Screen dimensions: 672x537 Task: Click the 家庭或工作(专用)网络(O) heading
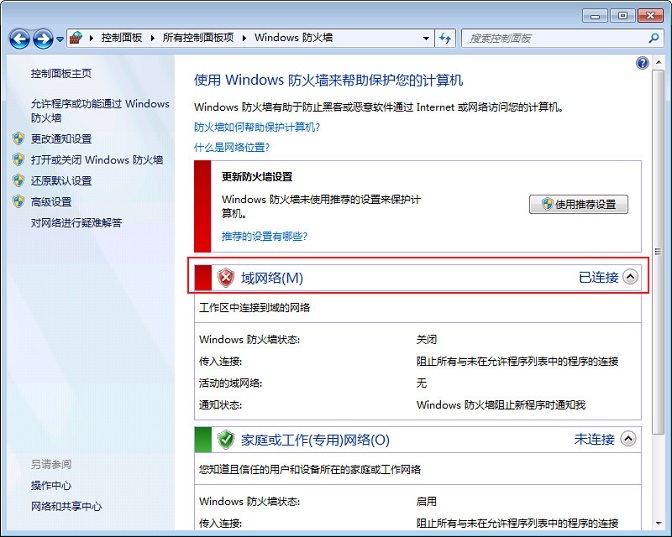[x=315, y=440]
